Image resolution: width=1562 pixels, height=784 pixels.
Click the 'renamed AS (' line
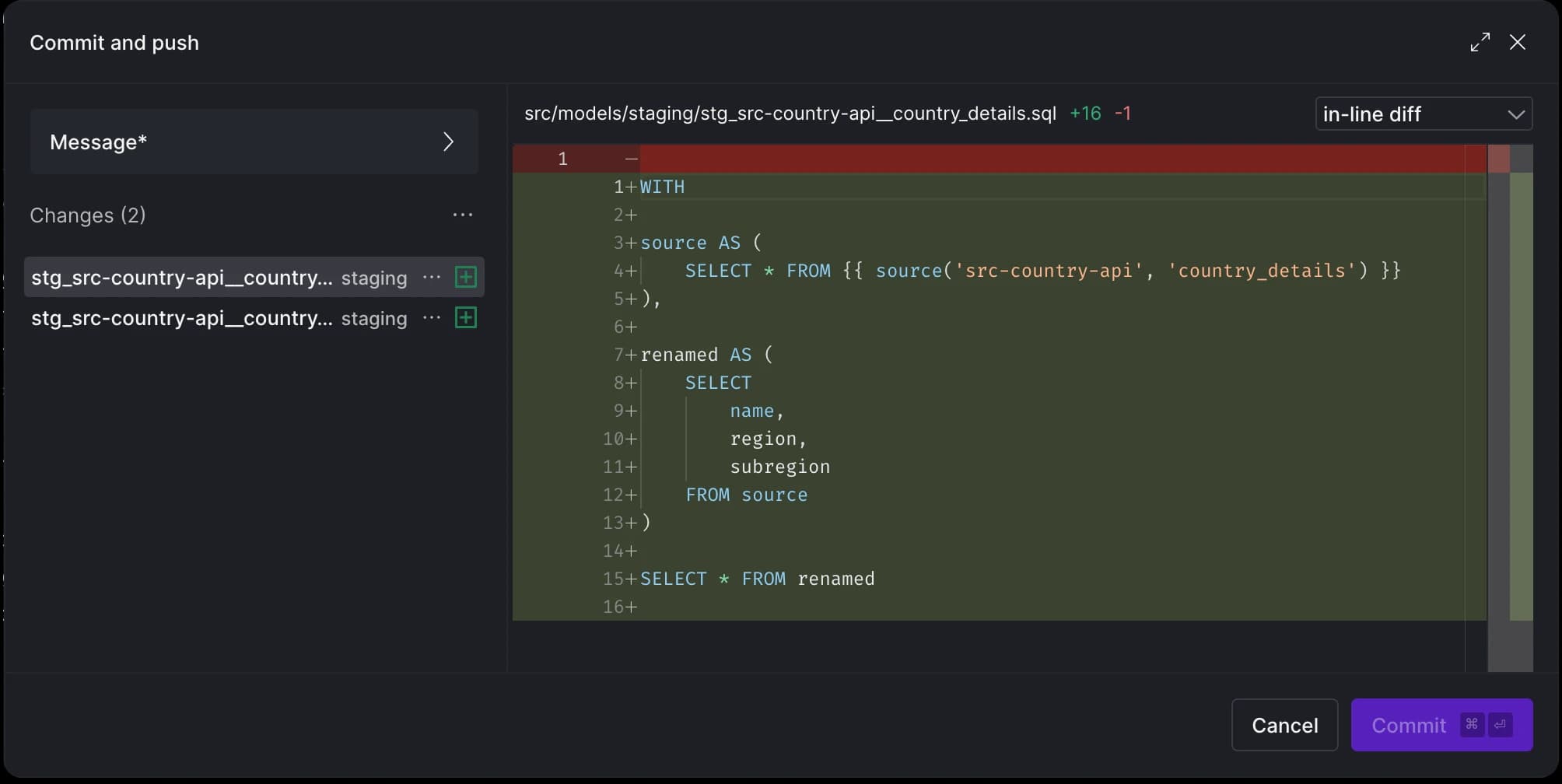tap(706, 355)
